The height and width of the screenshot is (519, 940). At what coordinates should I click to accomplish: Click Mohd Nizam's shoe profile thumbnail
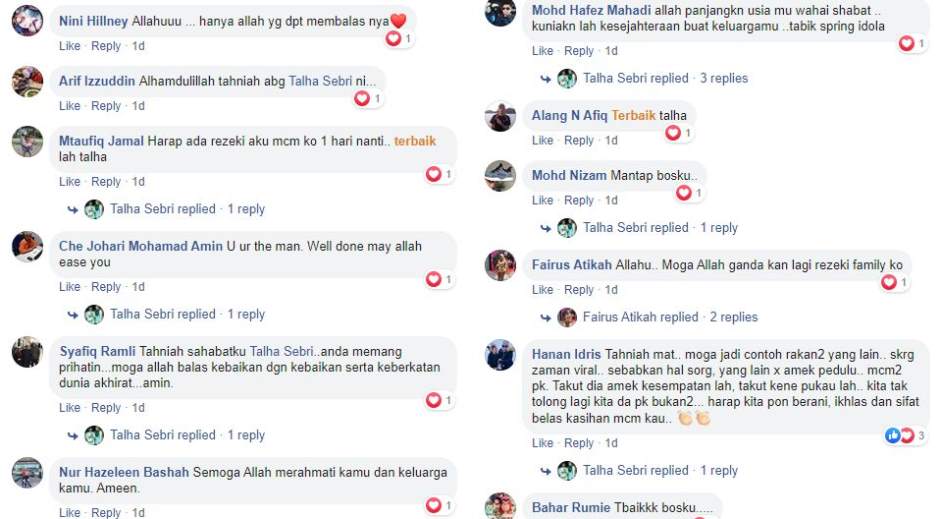(x=500, y=176)
